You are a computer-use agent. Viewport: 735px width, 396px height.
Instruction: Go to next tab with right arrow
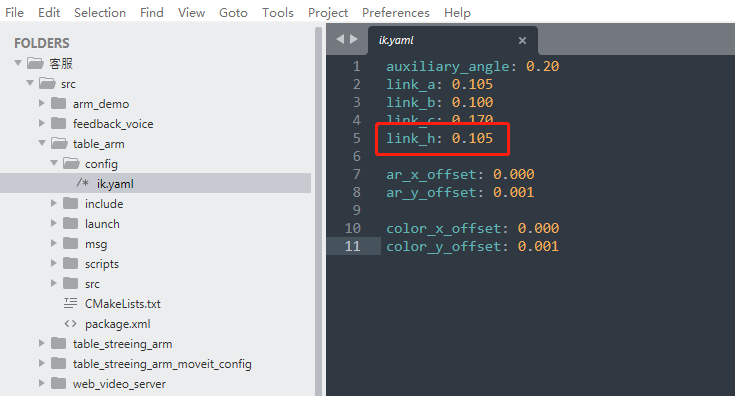[x=354, y=39]
